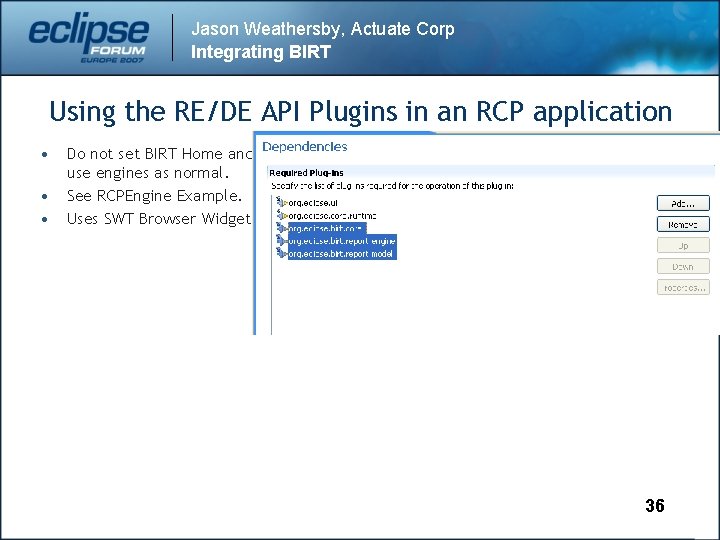Select the org.eclipse.birt.report.model entry
Viewport: 720px width, 540px height.
(x=342, y=253)
